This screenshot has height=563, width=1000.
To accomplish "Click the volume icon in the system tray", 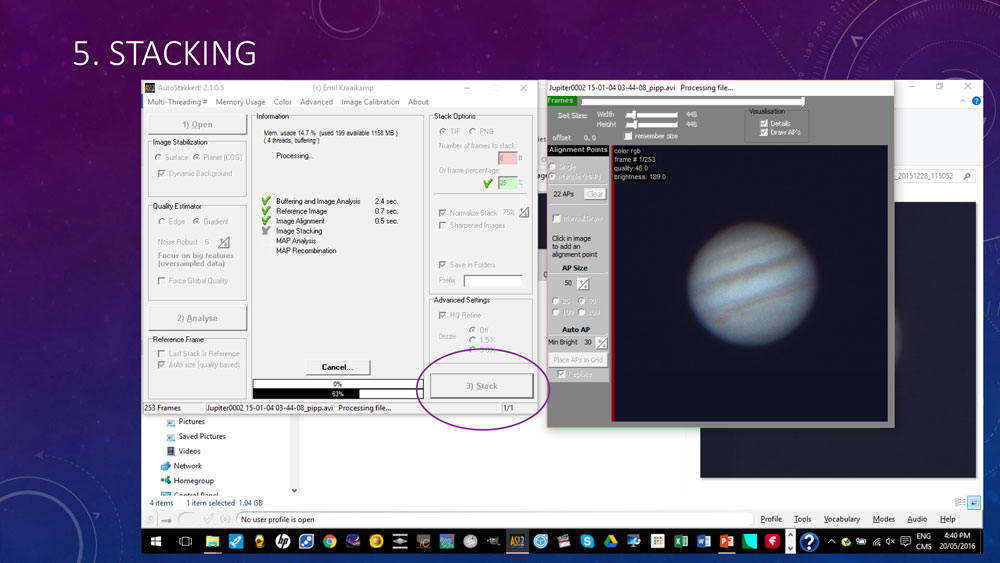I will coord(890,542).
